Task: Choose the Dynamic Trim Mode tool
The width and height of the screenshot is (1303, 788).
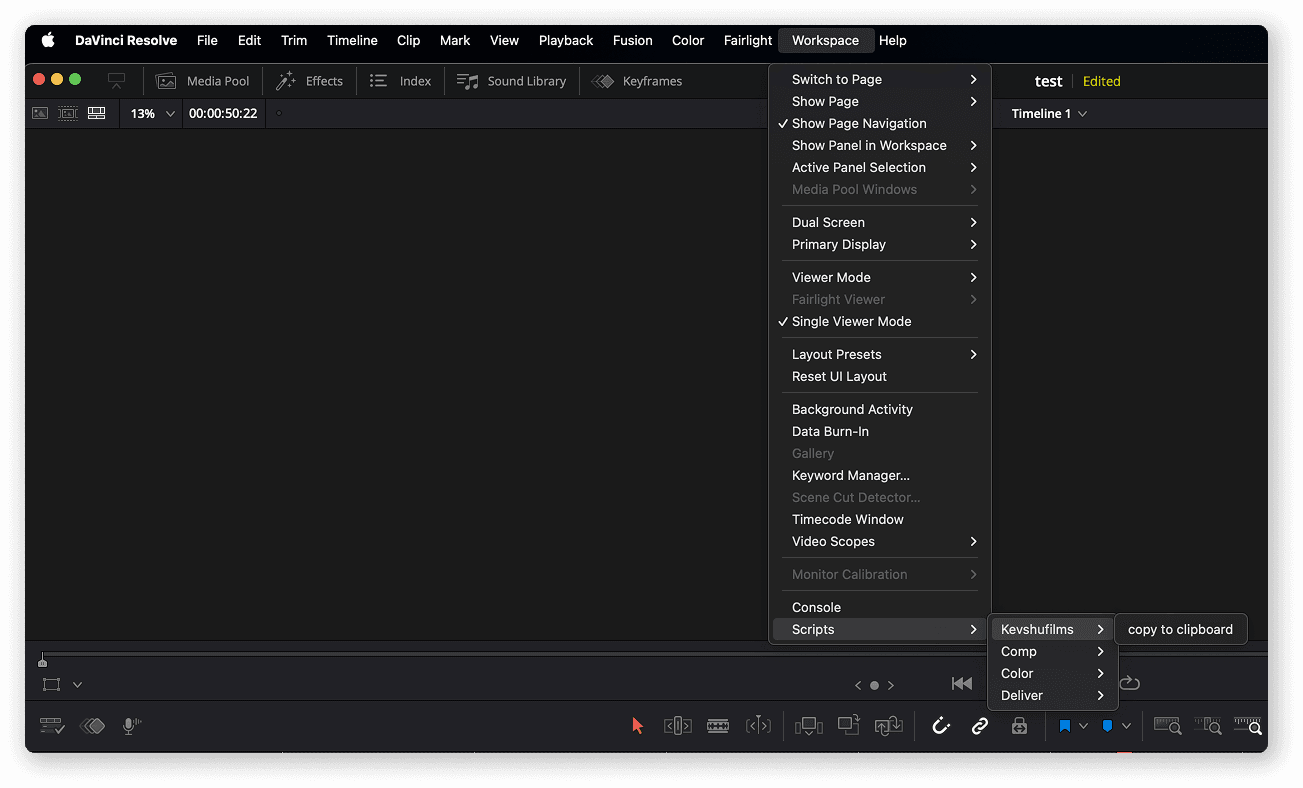Action: tap(718, 726)
